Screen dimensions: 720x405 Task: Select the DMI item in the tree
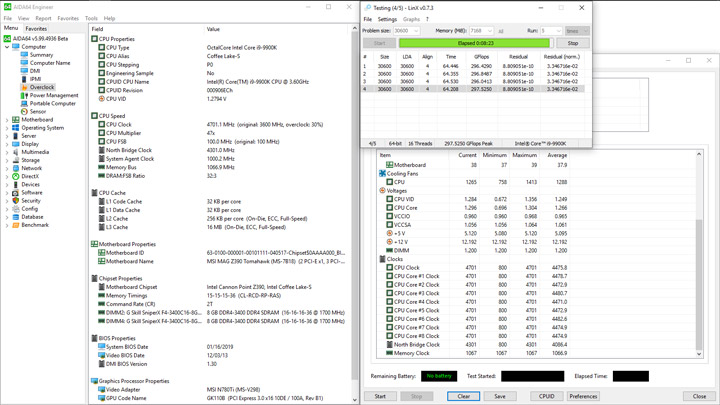[x=35, y=71]
